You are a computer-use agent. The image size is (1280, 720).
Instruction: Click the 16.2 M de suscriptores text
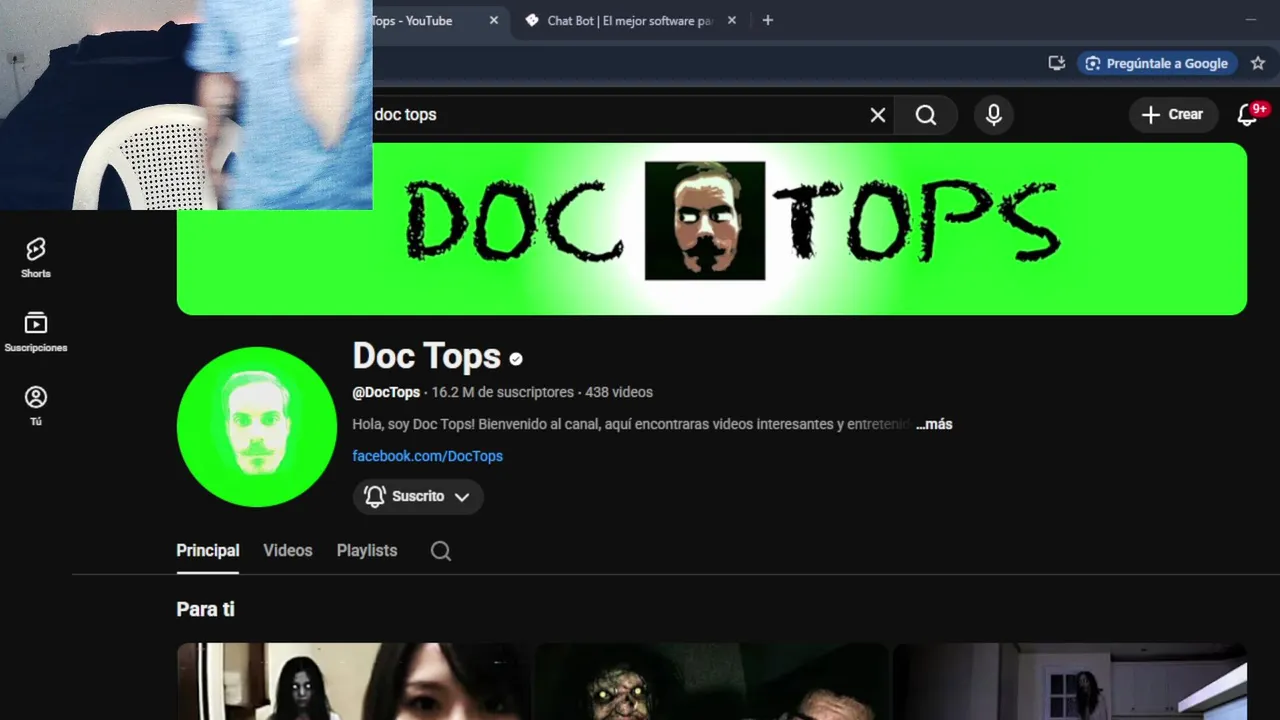503,393
